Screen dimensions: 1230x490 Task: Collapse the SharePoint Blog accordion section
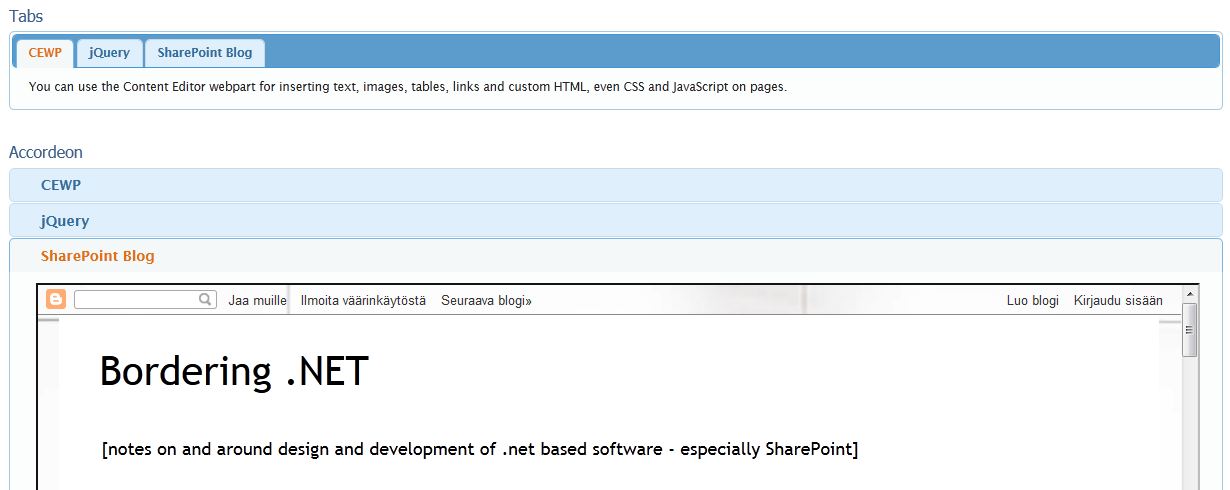point(615,256)
